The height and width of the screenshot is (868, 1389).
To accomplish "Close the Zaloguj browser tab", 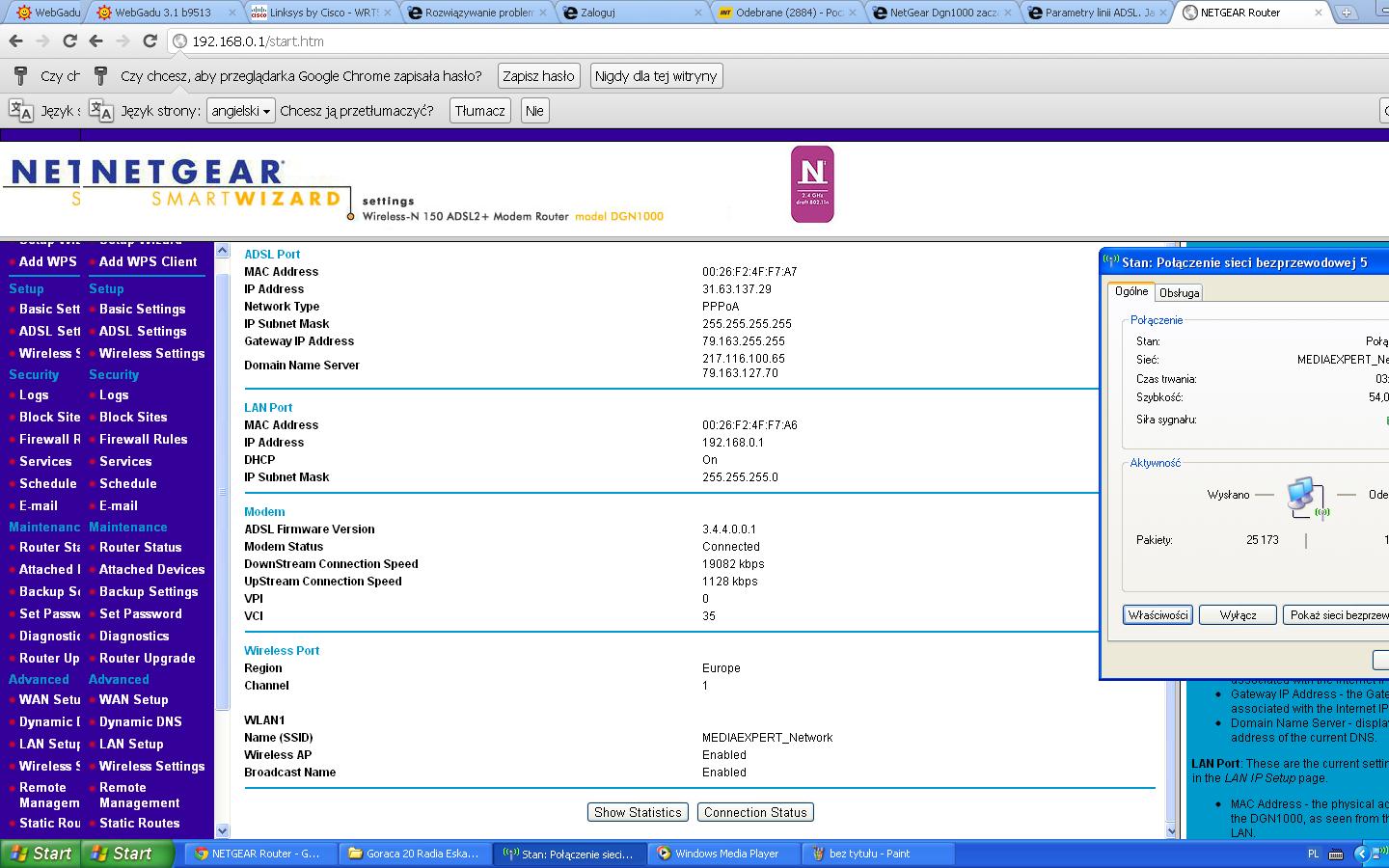I will click(x=697, y=13).
